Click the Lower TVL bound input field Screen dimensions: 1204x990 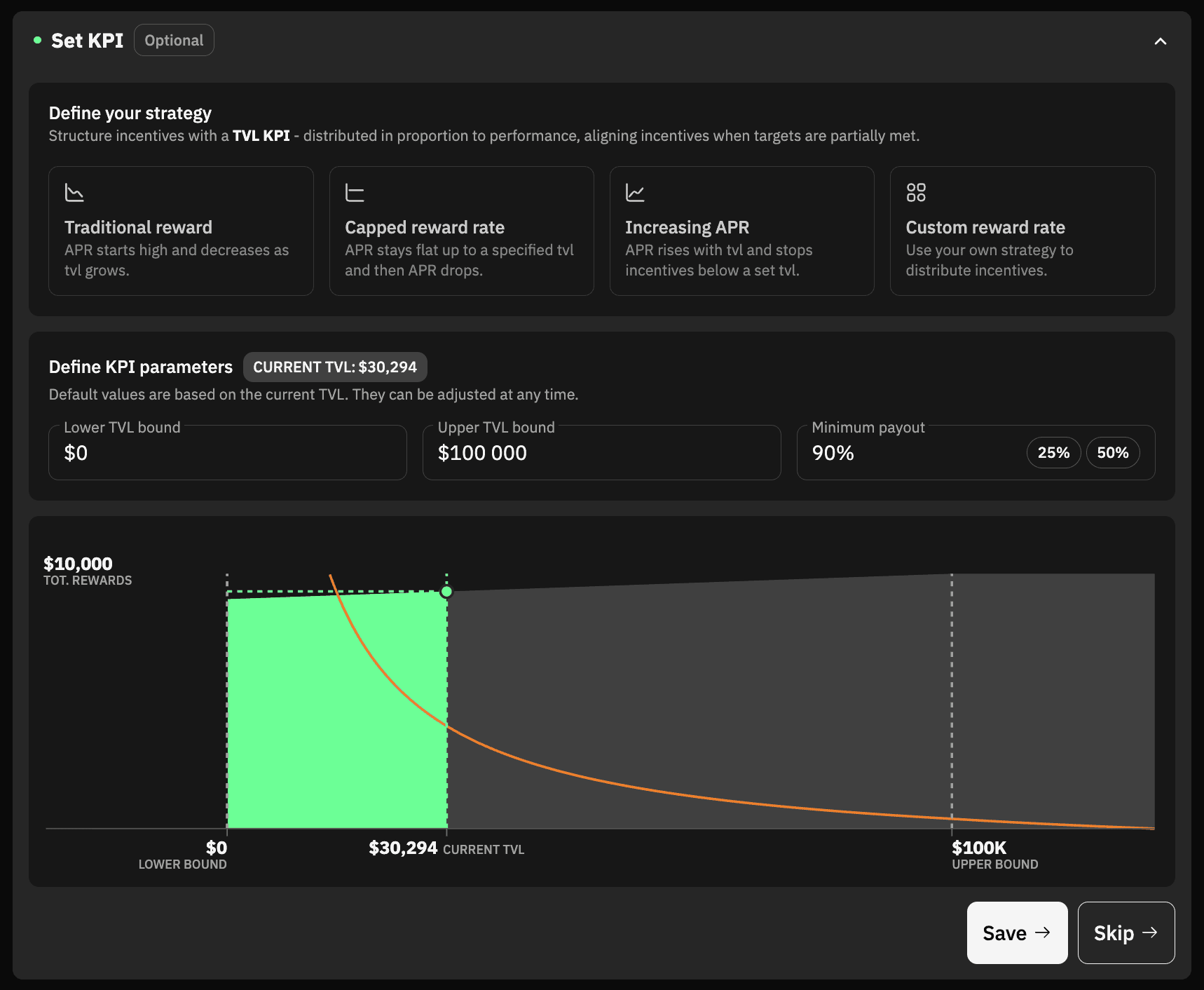(x=227, y=452)
